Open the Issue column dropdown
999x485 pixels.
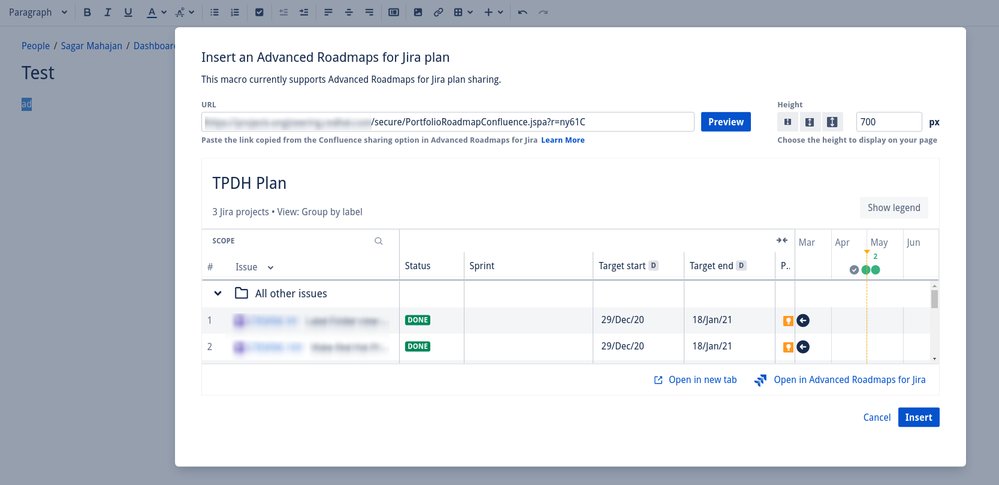255,267
